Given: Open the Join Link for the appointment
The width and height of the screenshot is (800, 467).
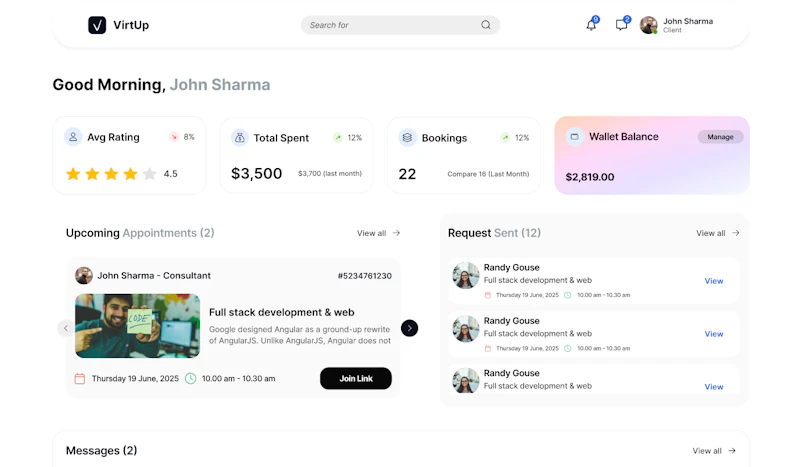Looking at the screenshot, I should 356,378.
